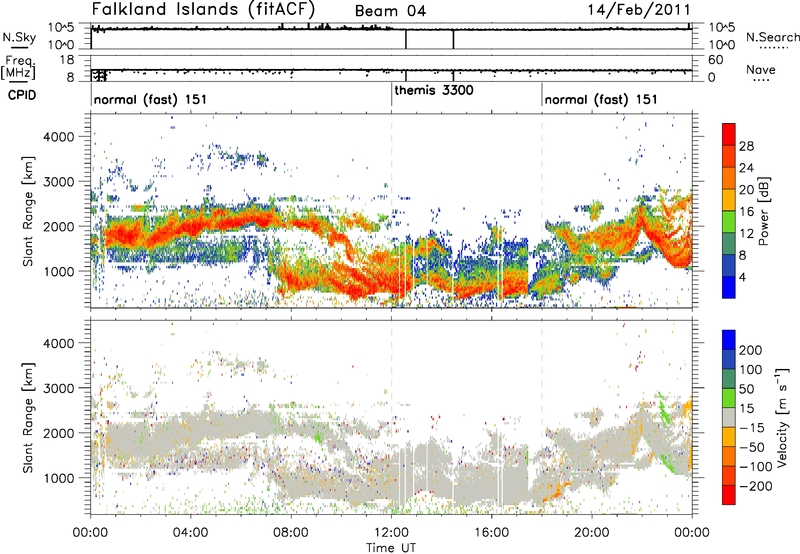Click the 'Velocity [m s-1]' colorbar label
Image resolution: width=800 pixels, height=554 pixels.
(782, 417)
